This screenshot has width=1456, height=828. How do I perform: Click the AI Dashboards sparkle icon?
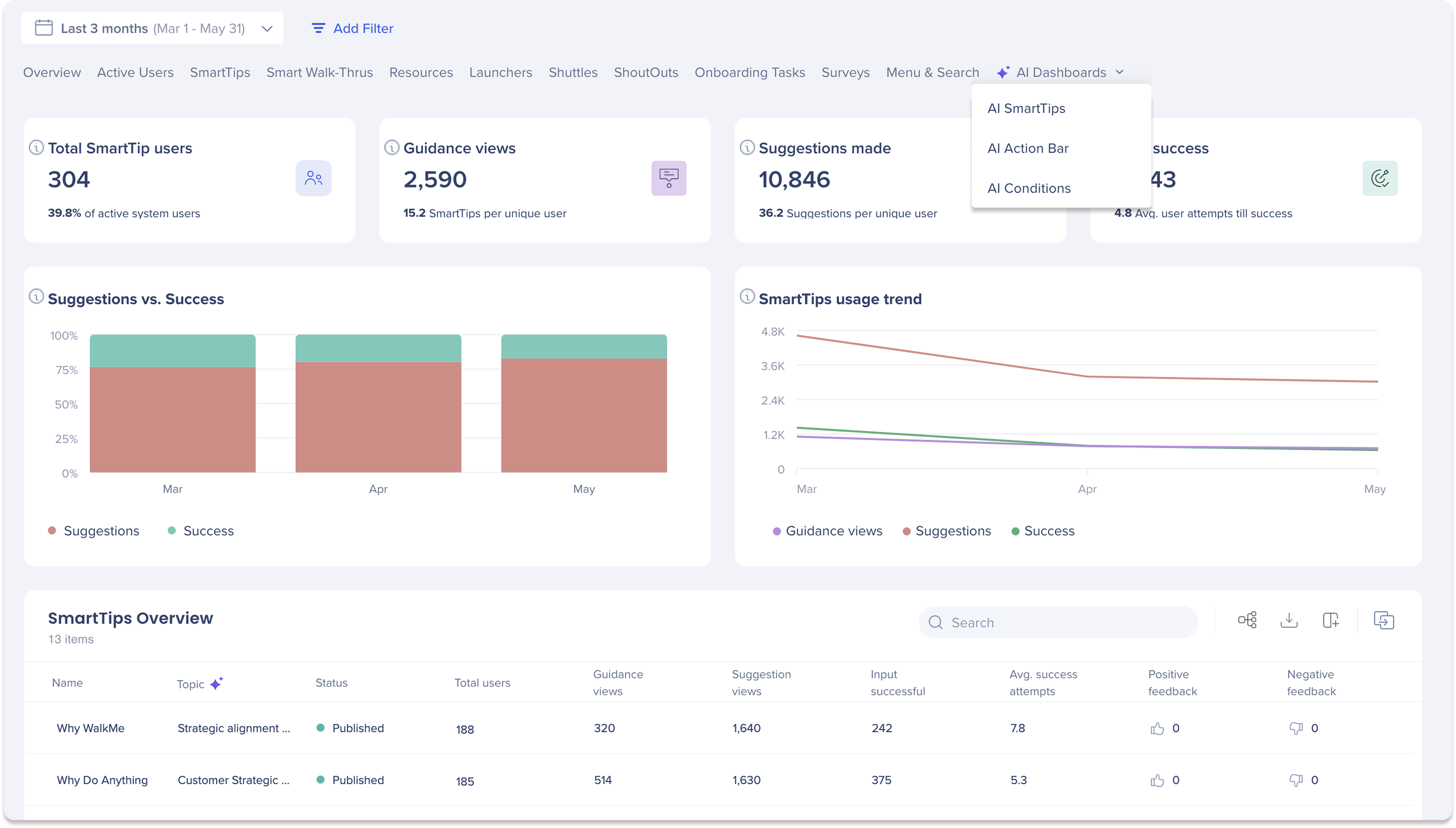point(1003,72)
